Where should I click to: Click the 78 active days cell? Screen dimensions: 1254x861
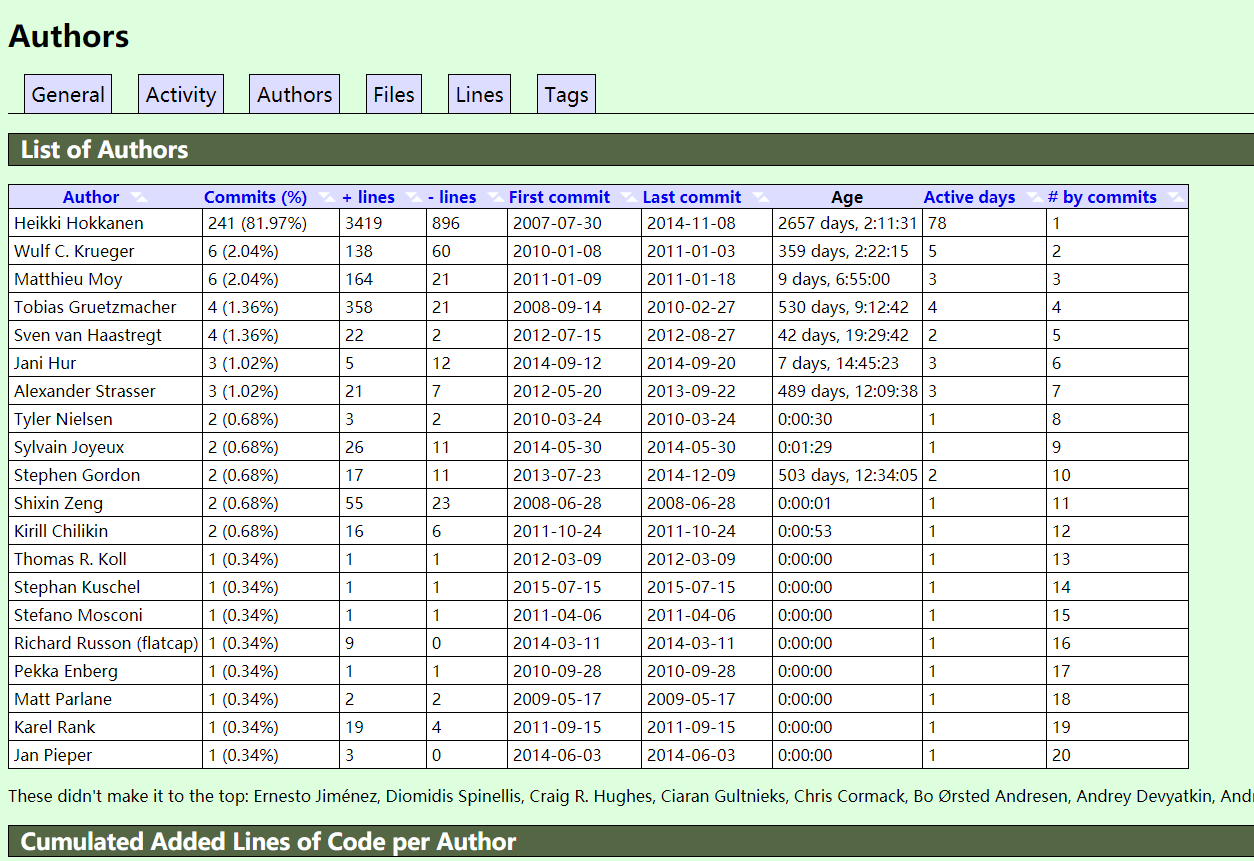[x=984, y=223]
